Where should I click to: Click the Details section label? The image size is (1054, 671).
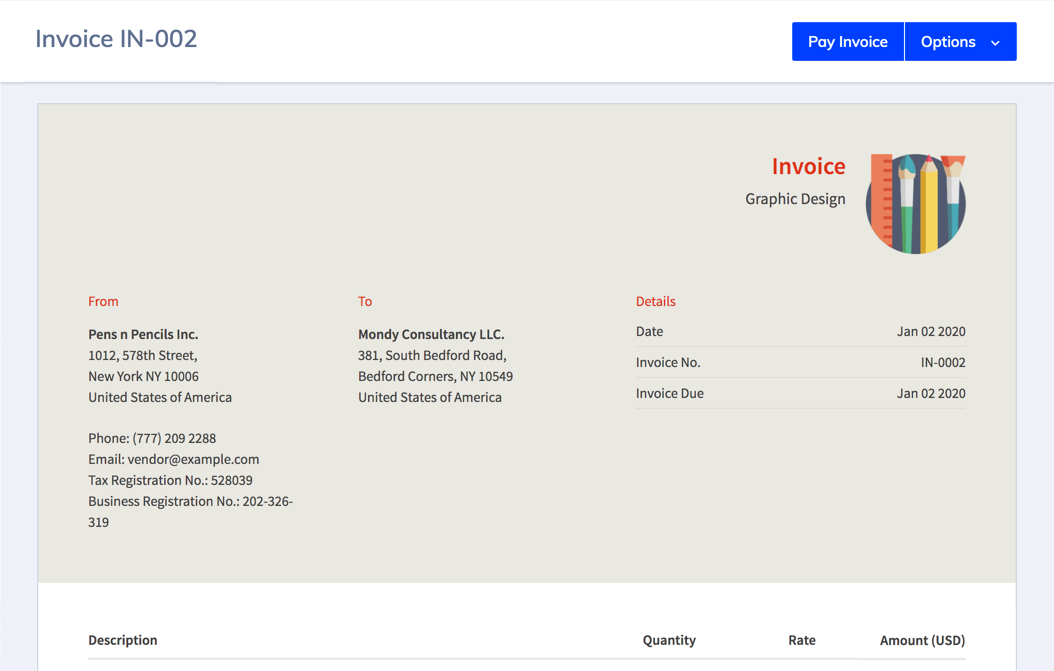pos(655,301)
